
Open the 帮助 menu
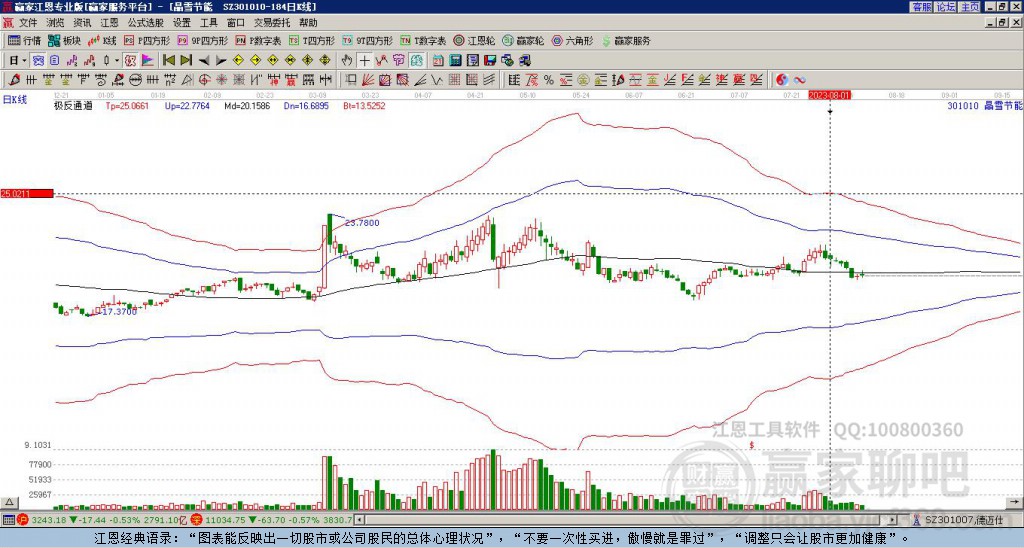[308, 23]
